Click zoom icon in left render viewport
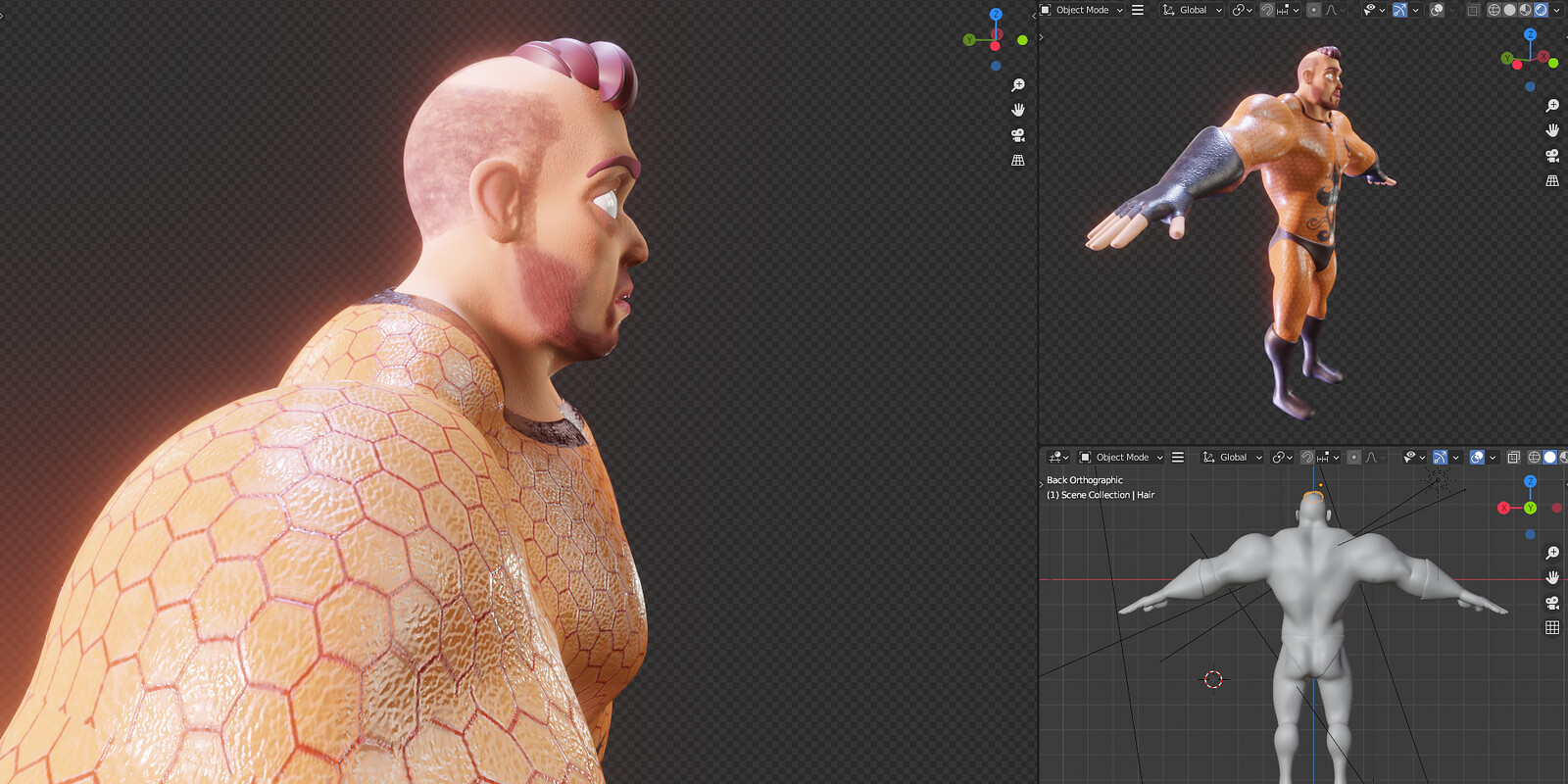This screenshot has height=784, width=1568. coord(1018,85)
